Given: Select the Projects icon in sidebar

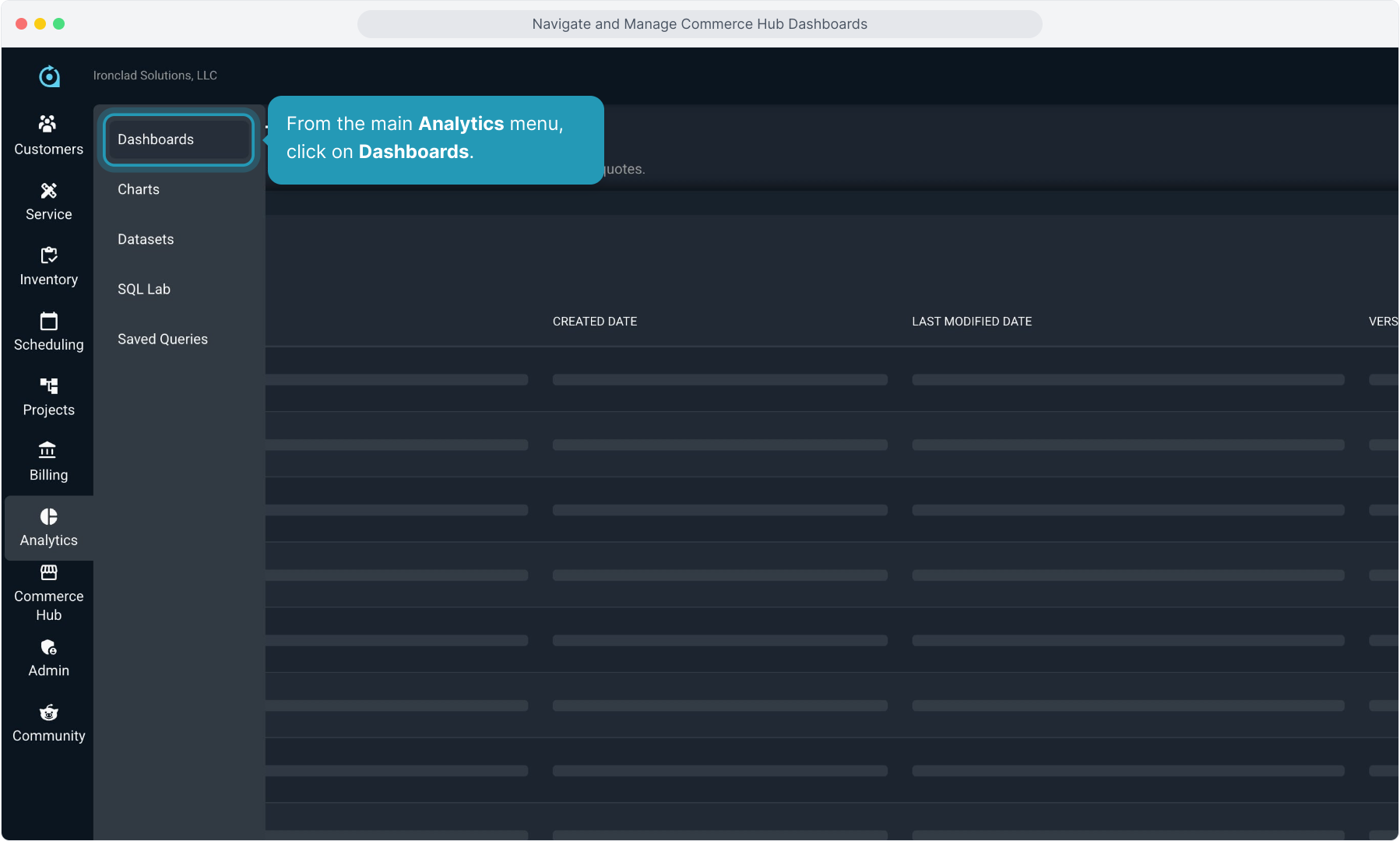Looking at the screenshot, I should coord(48,386).
